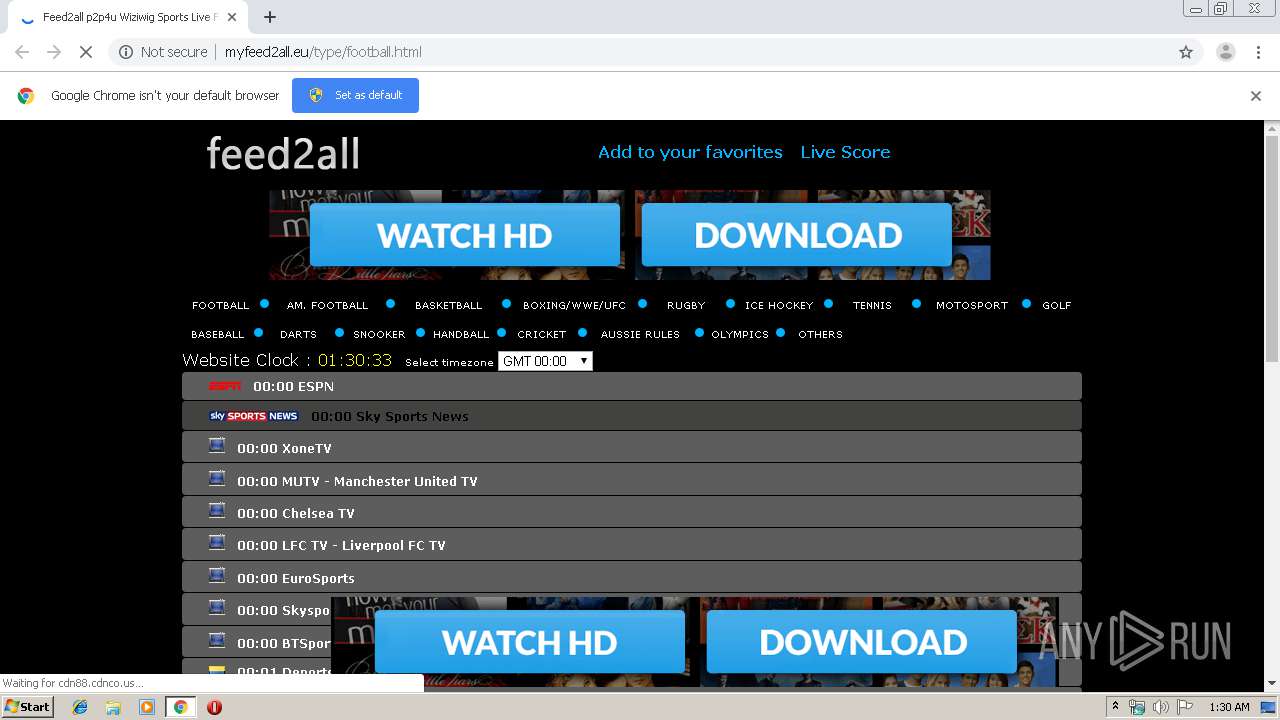Open a new browser tab
Image resolution: width=1280 pixels, height=720 pixels.
point(270,17)
